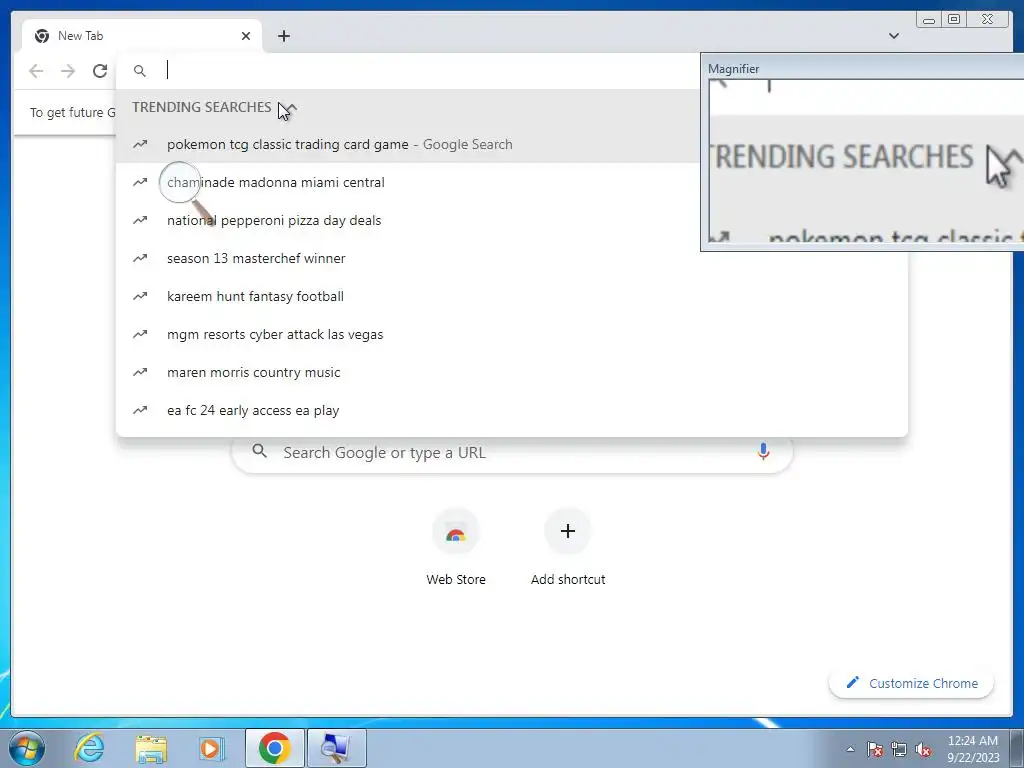Click trending icon beside national pepperoni pizza row
Image resolution: width=1024 pixels, height=768 pixels.
pyautogui.click(x=140, y=220)
